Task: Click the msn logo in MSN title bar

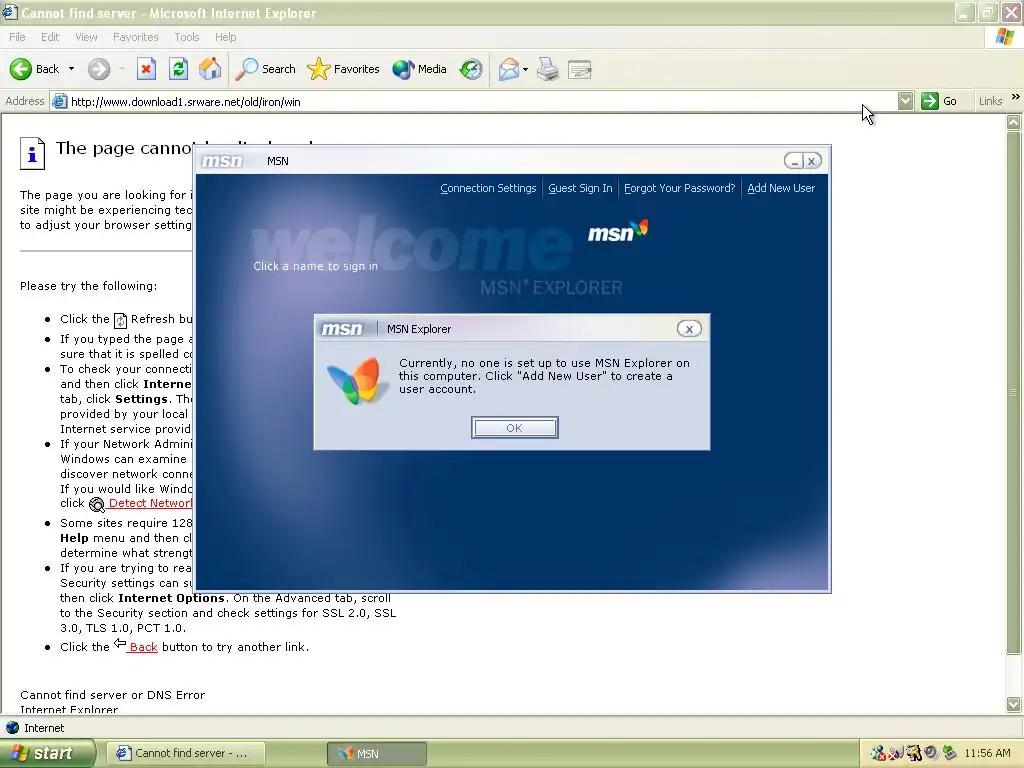Action: point(222,161)
